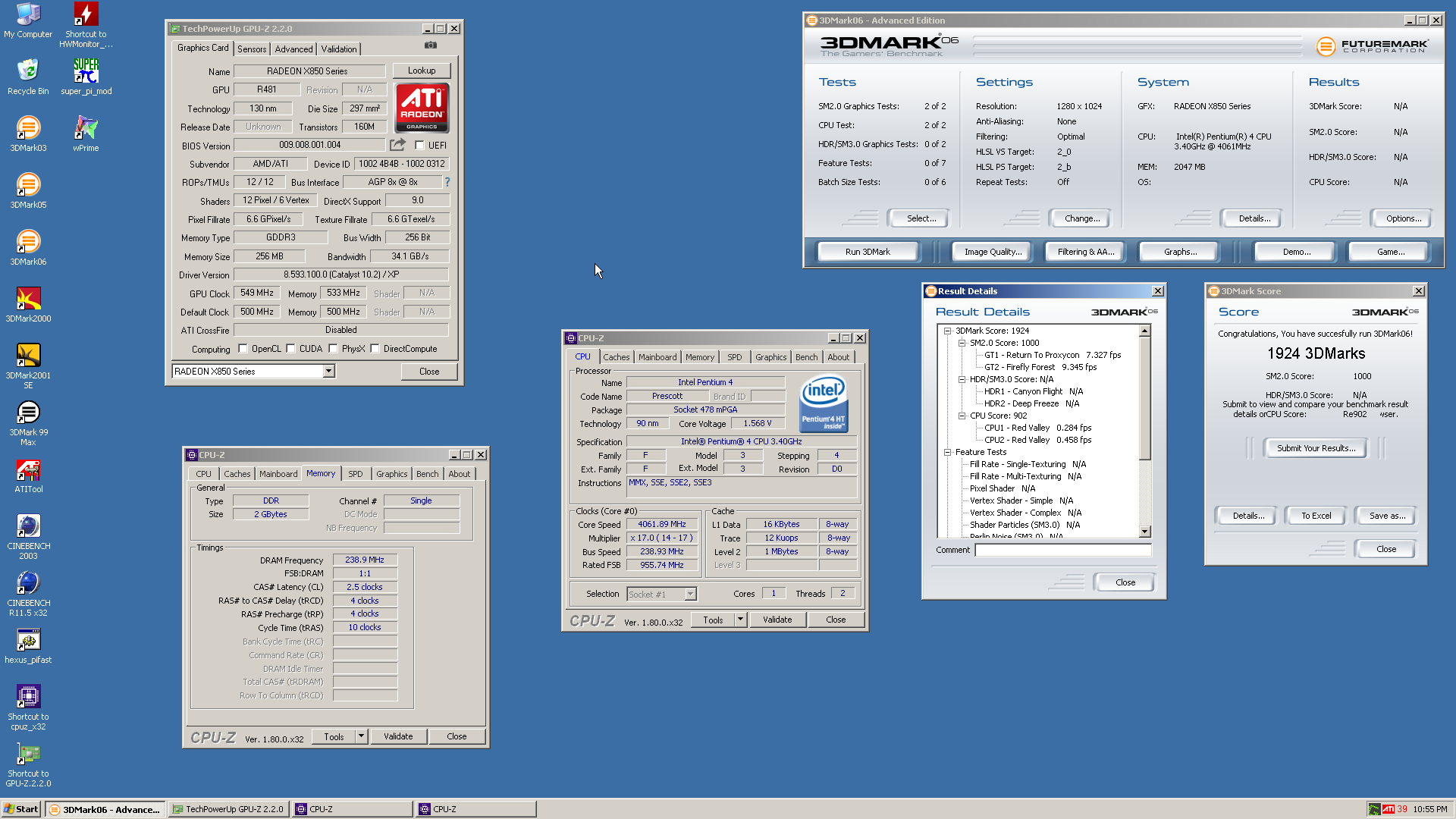This screenshot has width=1456, height=819.
Task: Open the 3DMark 99 Max desktop icon
Action: (28, 422)
